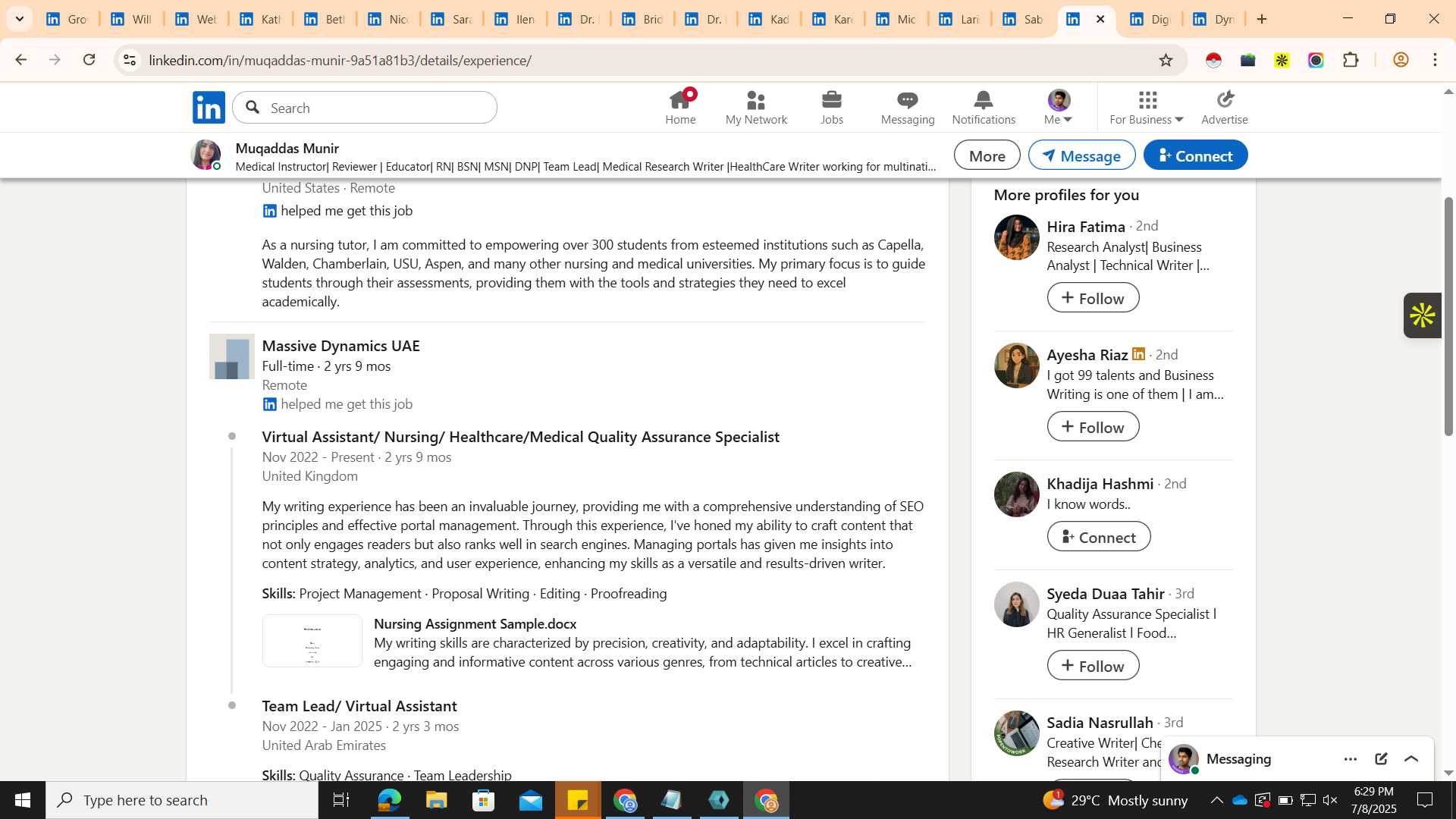Image resolution: width=1456 pixels, height=819 pixels.
Task: Switch to the 'Ilen' browser tab
Action: click(x=515, y=19)
